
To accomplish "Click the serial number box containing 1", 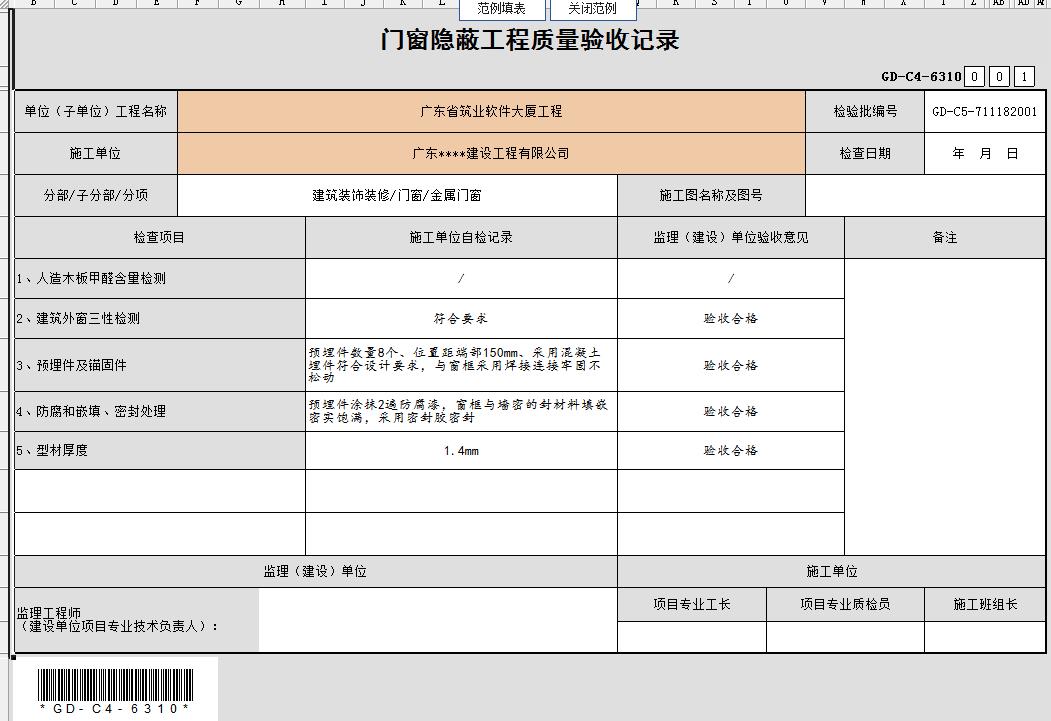I will (1024, 76).
